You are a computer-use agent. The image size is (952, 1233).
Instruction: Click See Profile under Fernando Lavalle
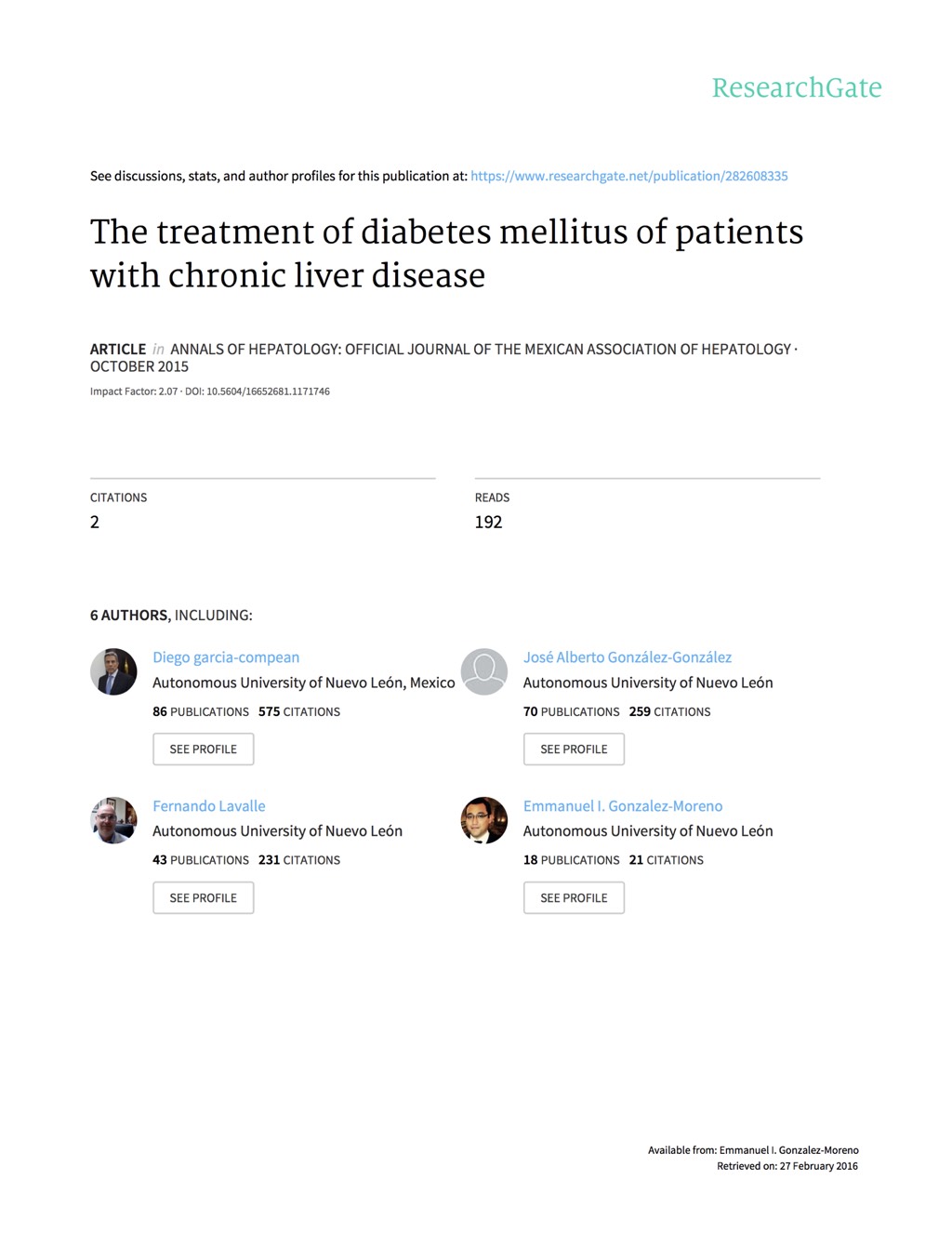click(204, 898)
